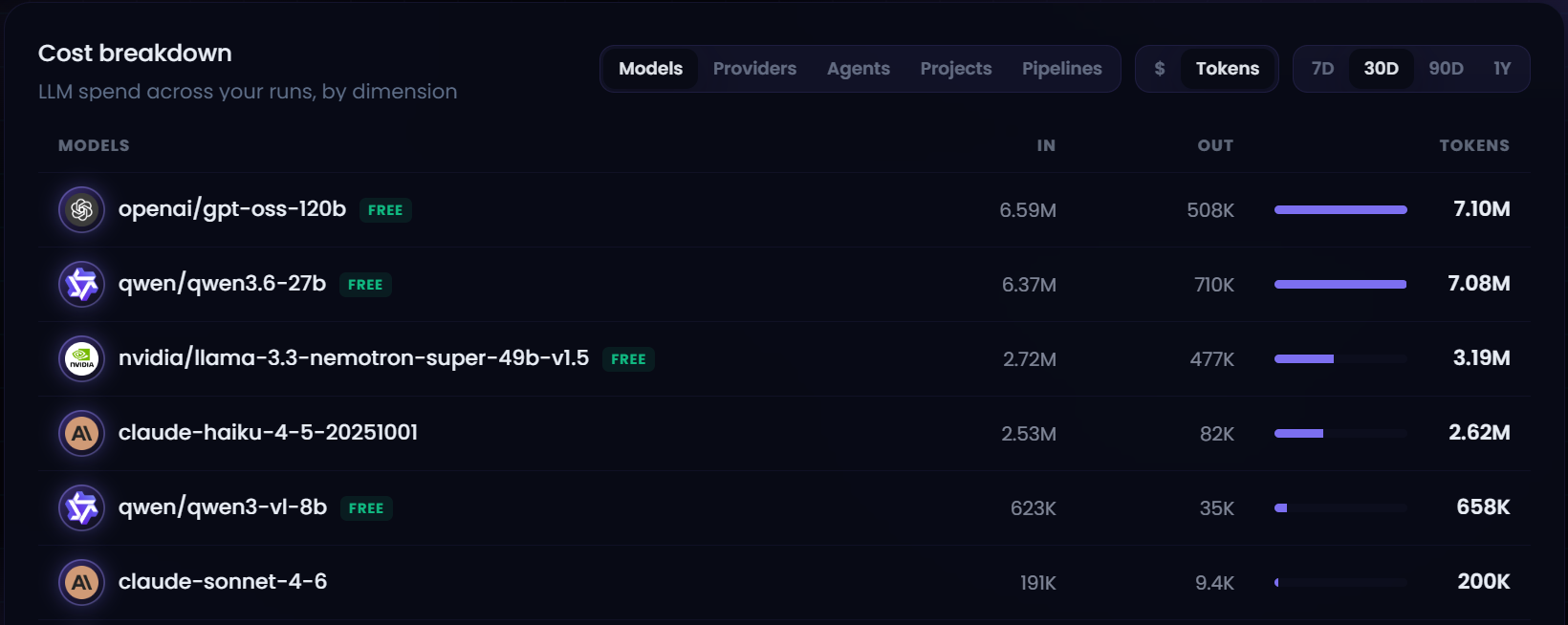Set the time range to 7D

(1322, 69)
